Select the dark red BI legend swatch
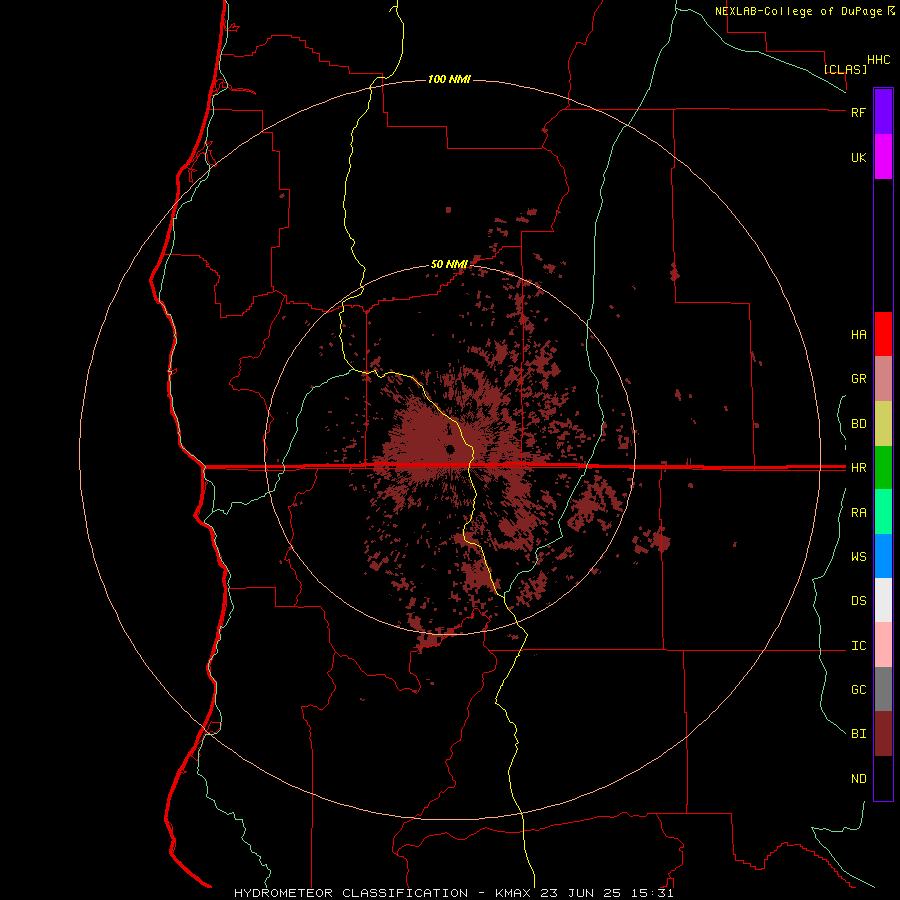900x900 pixels. [x=883, y=734]
